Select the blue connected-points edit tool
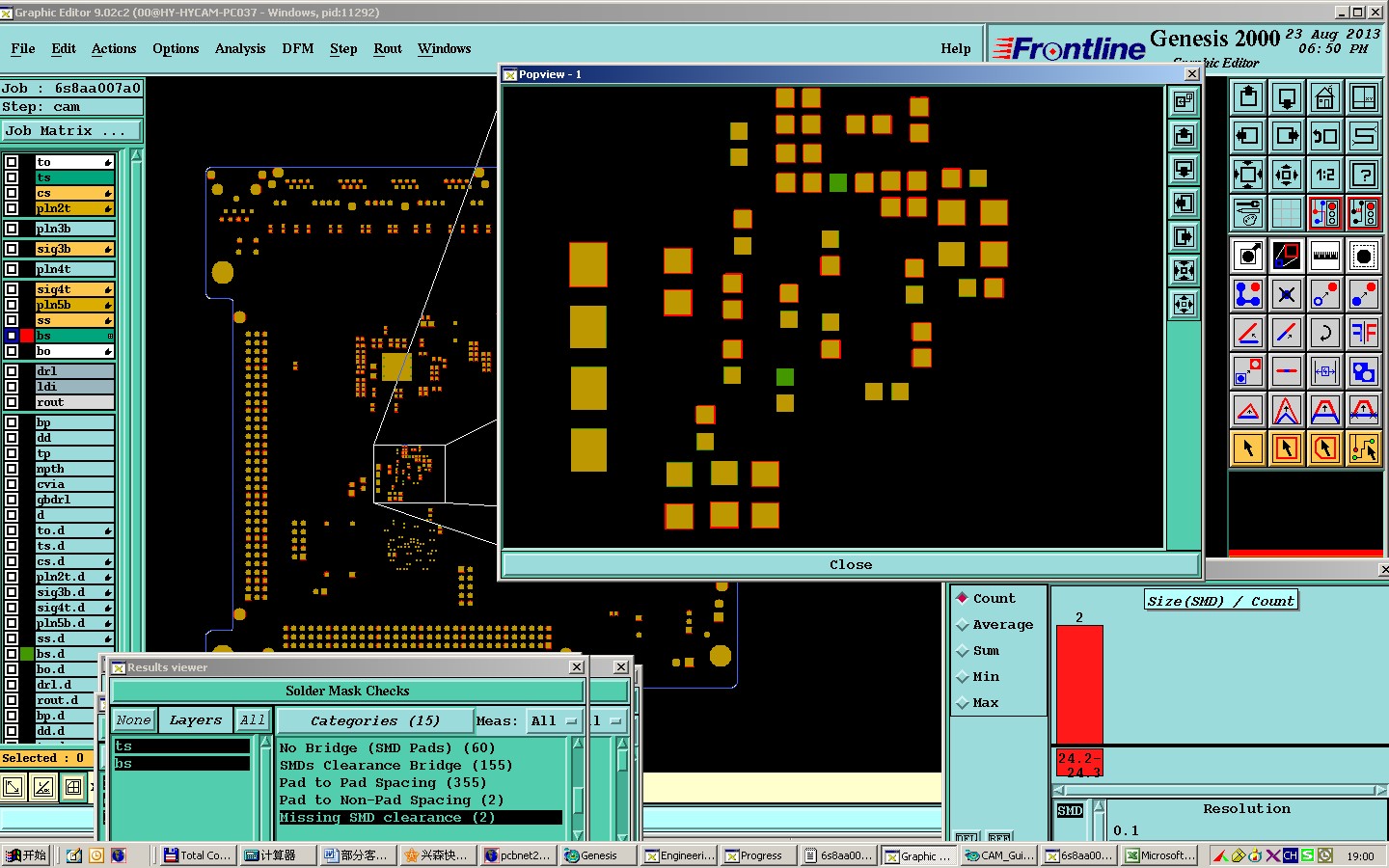1389x868 pixels. point(1248,294)
